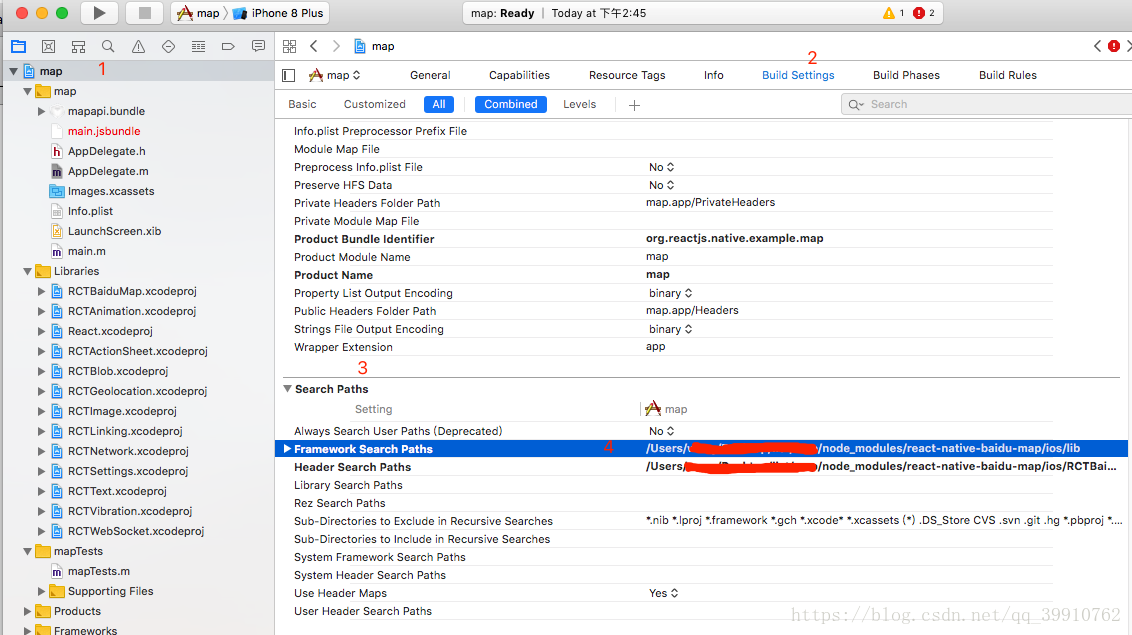Expand the Supporting Files group

click(41, 591)
